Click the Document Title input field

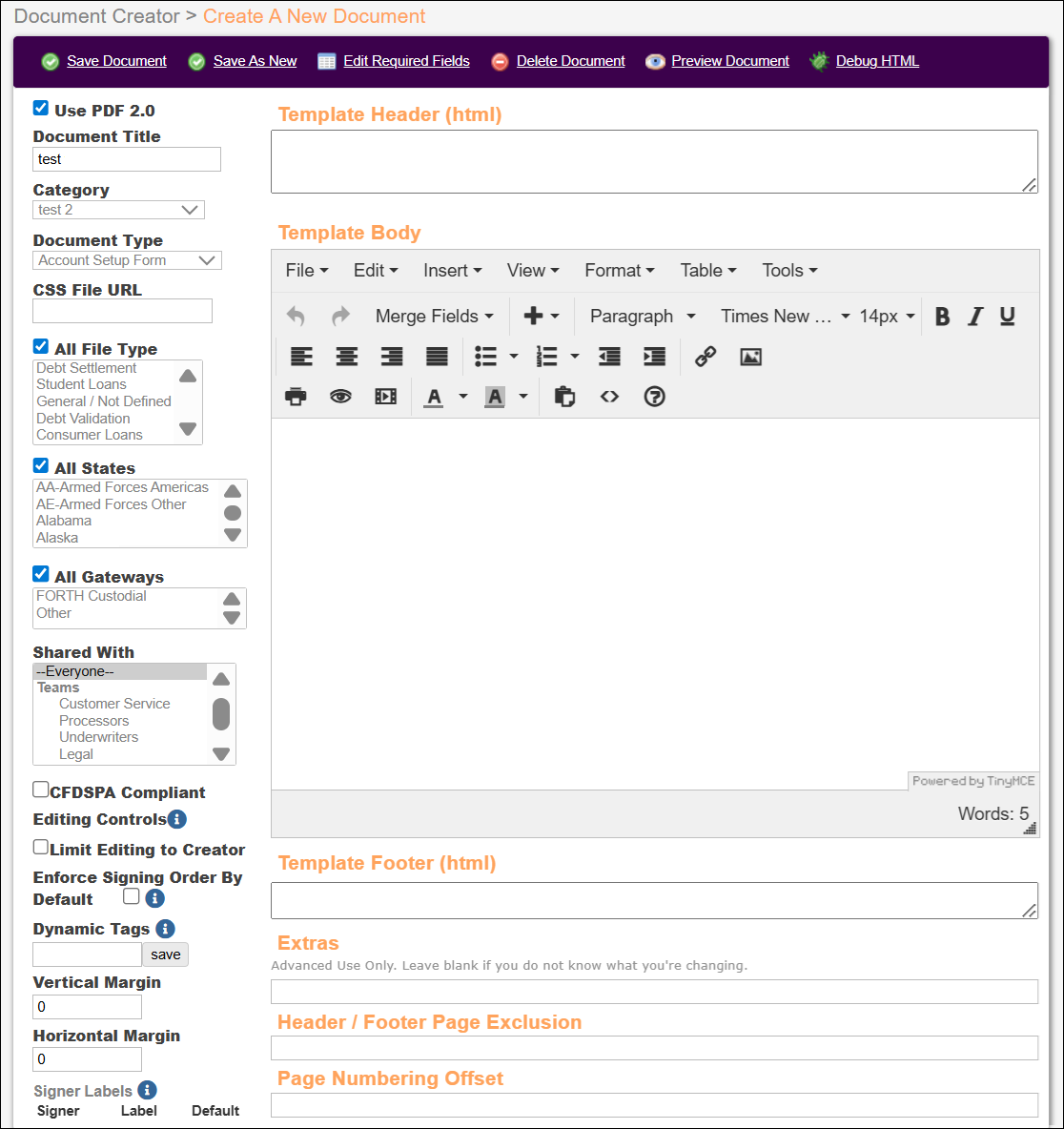point(127,159)
